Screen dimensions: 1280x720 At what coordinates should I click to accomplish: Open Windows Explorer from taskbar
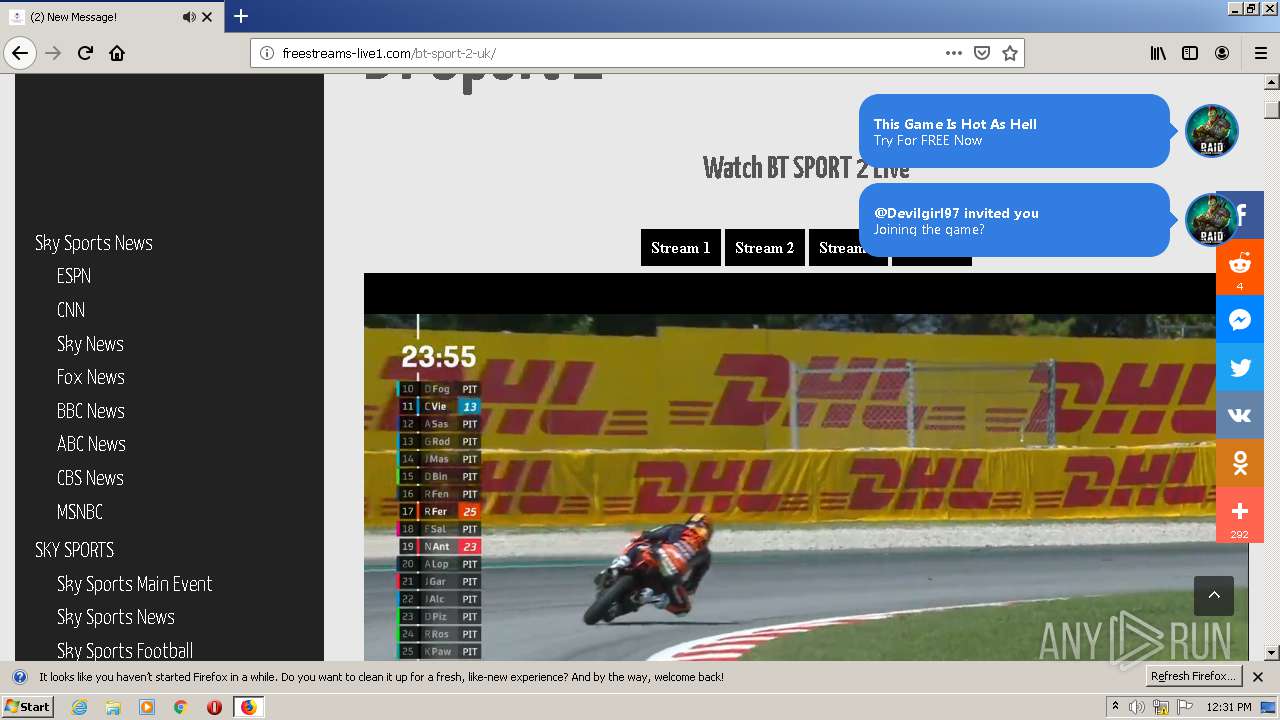[113, 707]
